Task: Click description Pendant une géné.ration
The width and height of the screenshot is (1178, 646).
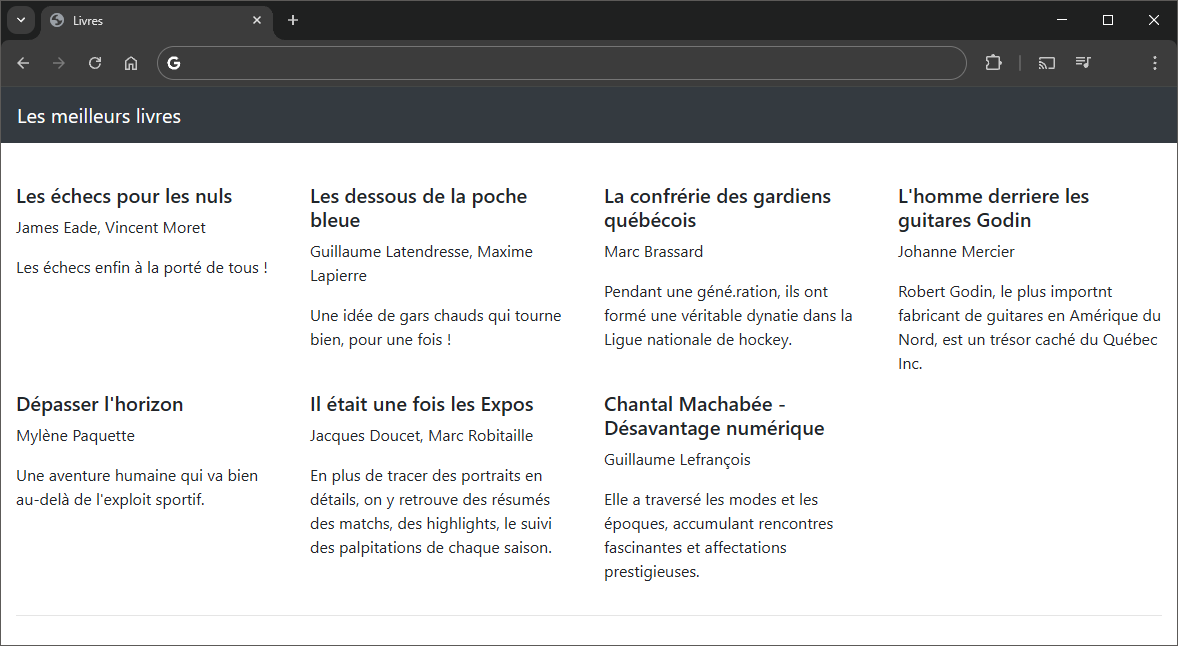Action: 728,315
